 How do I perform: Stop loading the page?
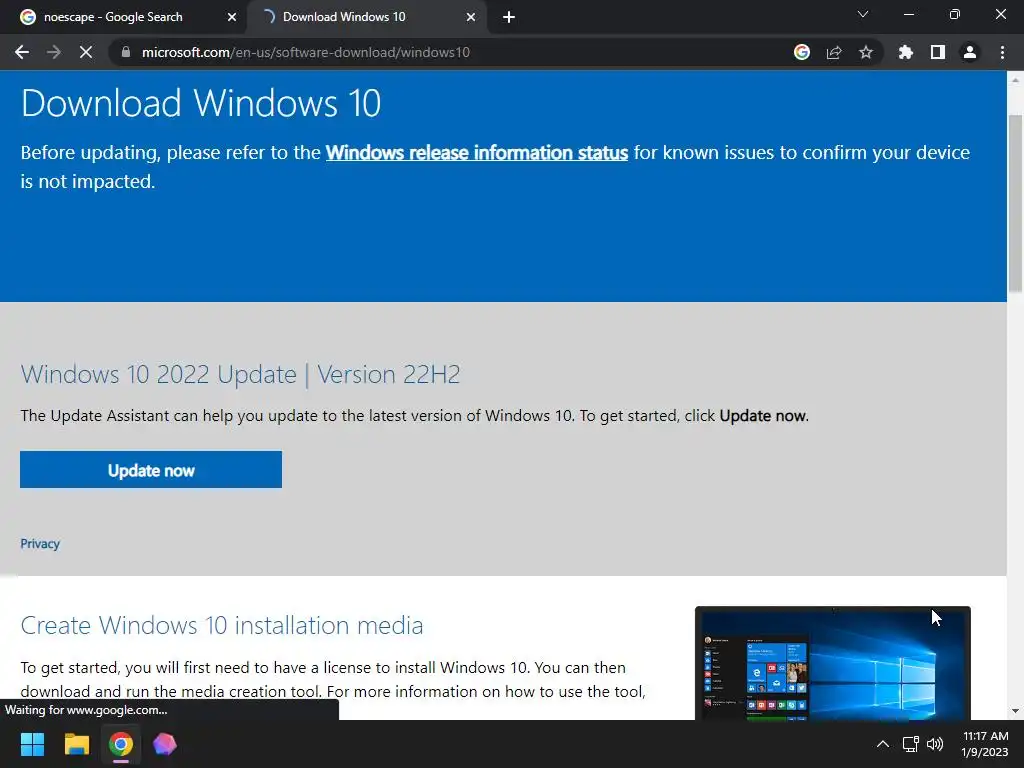[86, 52]
